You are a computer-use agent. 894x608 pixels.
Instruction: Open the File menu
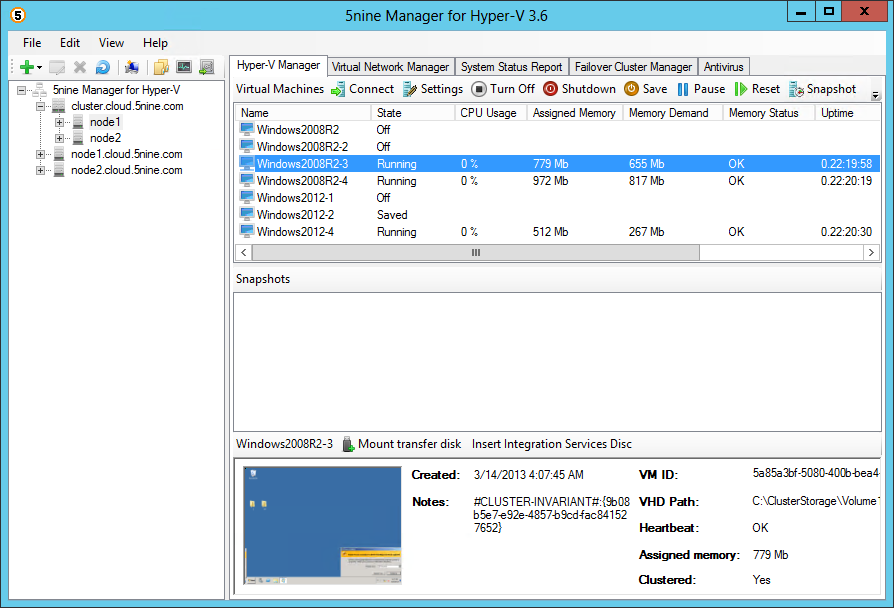(x=32, y=43)
